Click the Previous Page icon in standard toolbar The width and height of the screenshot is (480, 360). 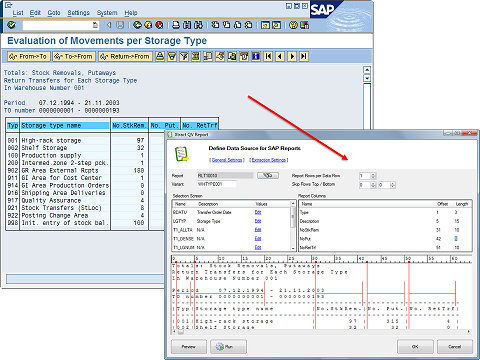pos(226,25)
